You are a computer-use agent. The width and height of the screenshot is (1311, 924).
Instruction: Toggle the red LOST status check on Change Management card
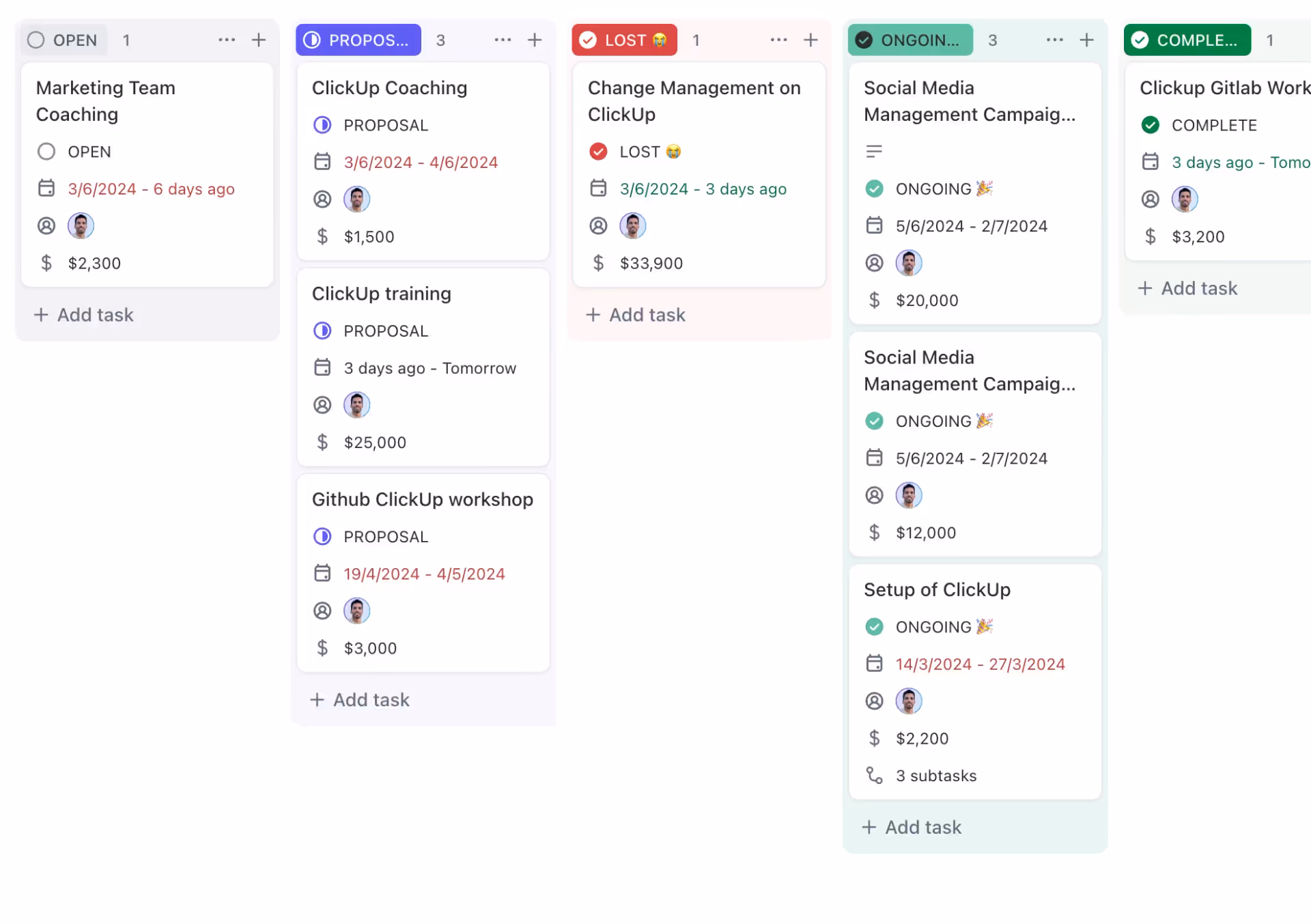pos(598,152)
